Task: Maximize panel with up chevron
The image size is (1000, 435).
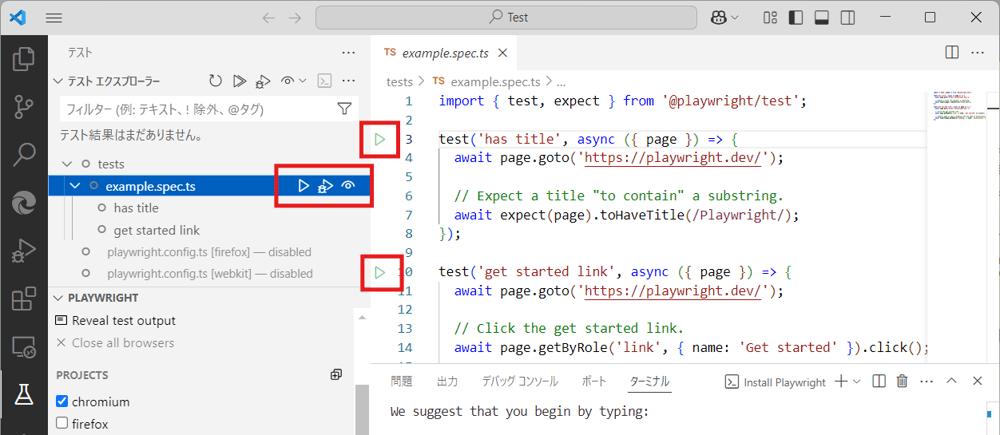Action: (952, 381)
